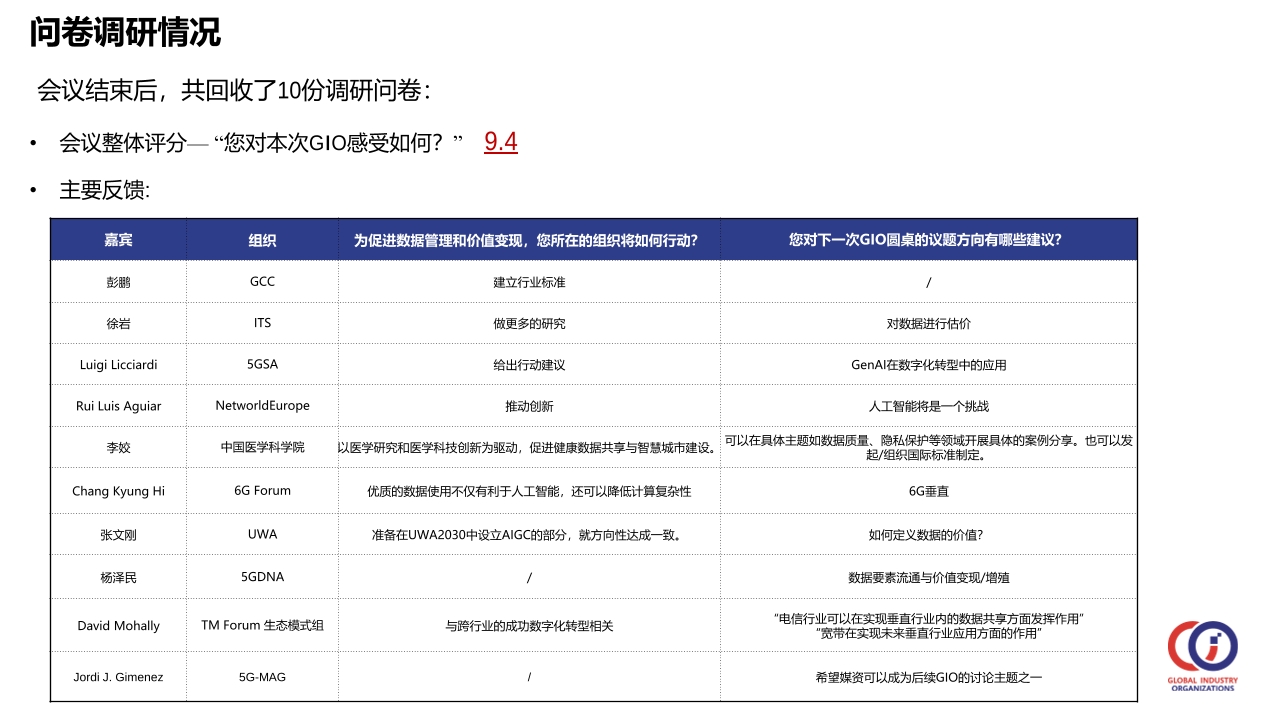Click the 组织 column header
Screen dimensions: 1280x720
pyautogui.click(x=262, y=240)
